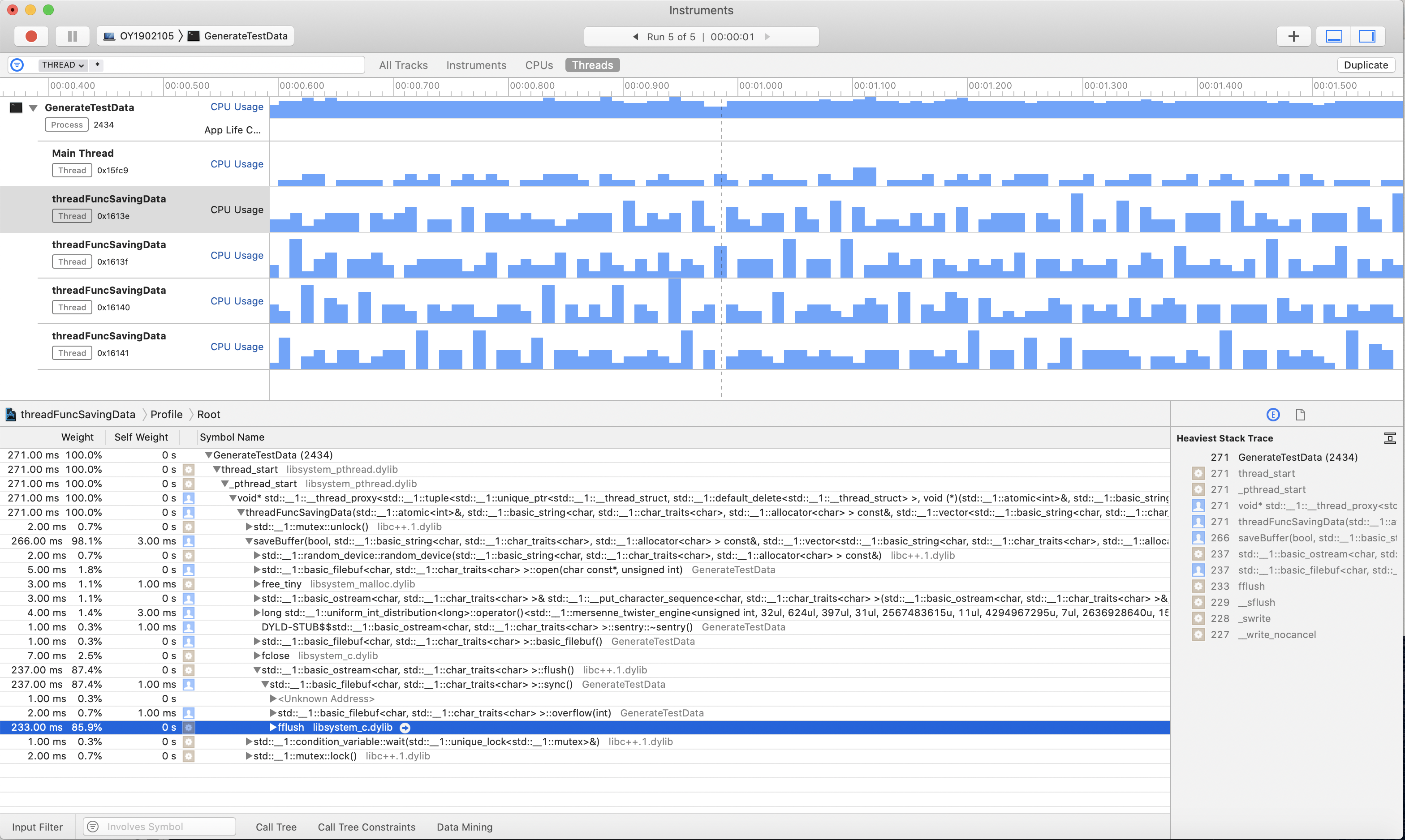
Task: Switch to the CPUs tab
Action: pos(539,65)
